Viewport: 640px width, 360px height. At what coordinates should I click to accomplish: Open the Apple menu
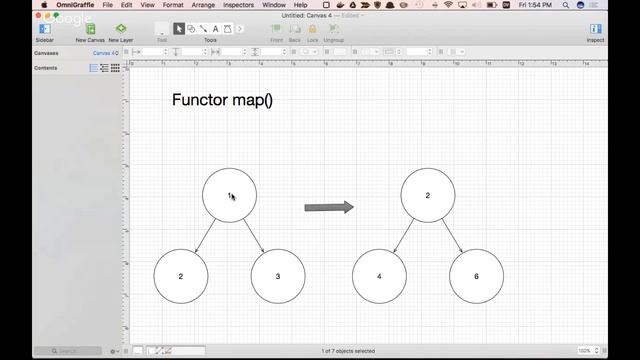[x=44, y=5]
